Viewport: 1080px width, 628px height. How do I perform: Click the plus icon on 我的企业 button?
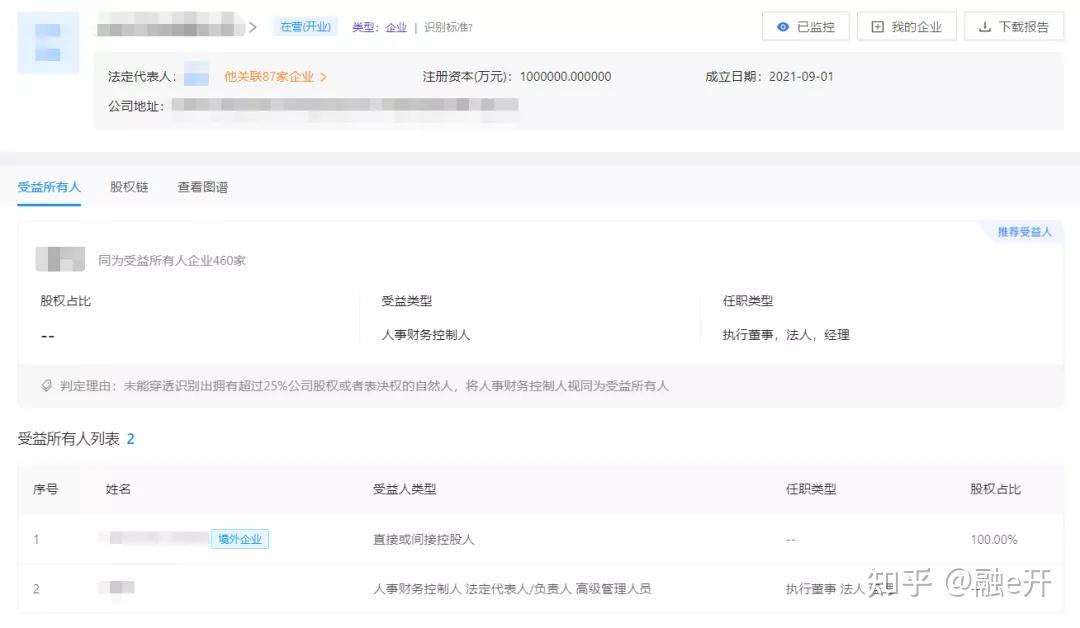point(878,27)
